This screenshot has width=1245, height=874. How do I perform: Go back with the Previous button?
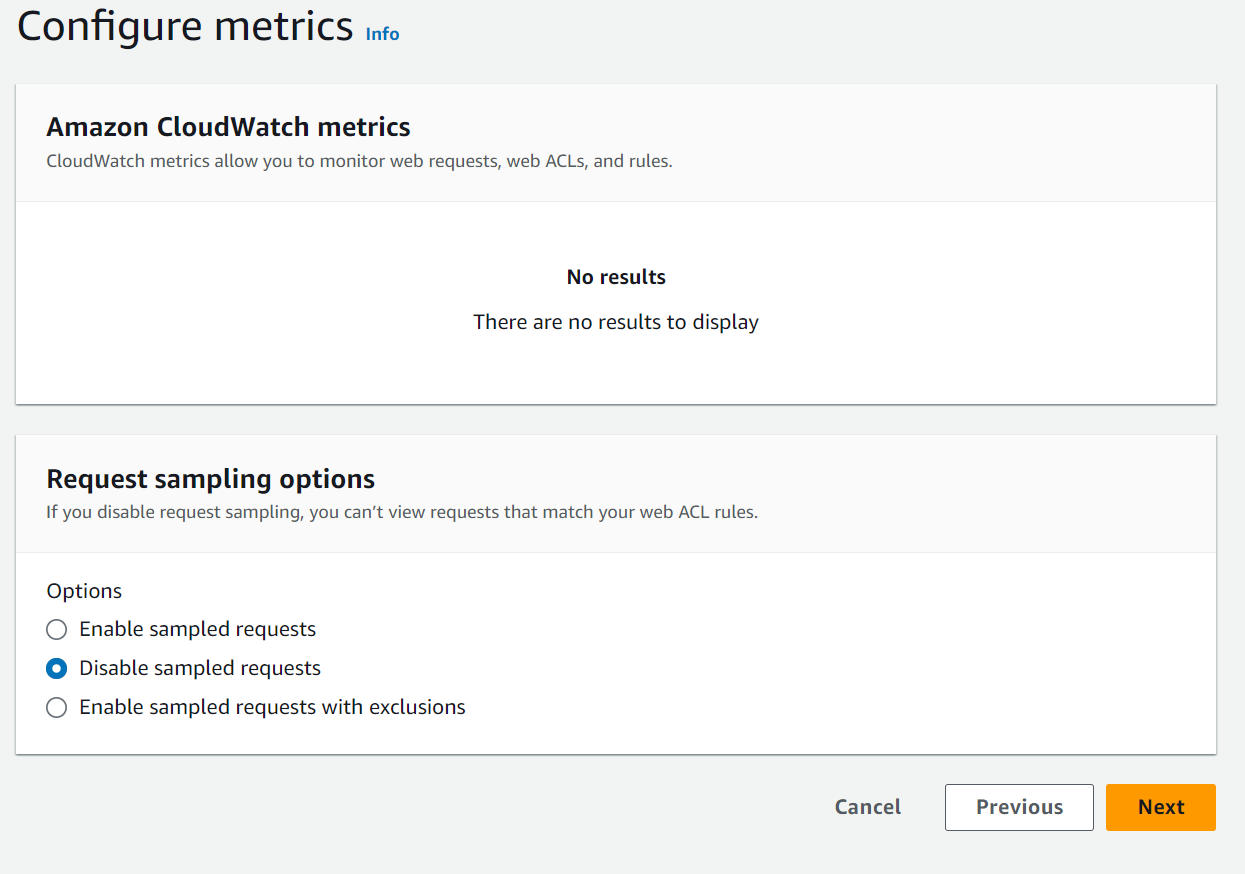(1019, 807)
